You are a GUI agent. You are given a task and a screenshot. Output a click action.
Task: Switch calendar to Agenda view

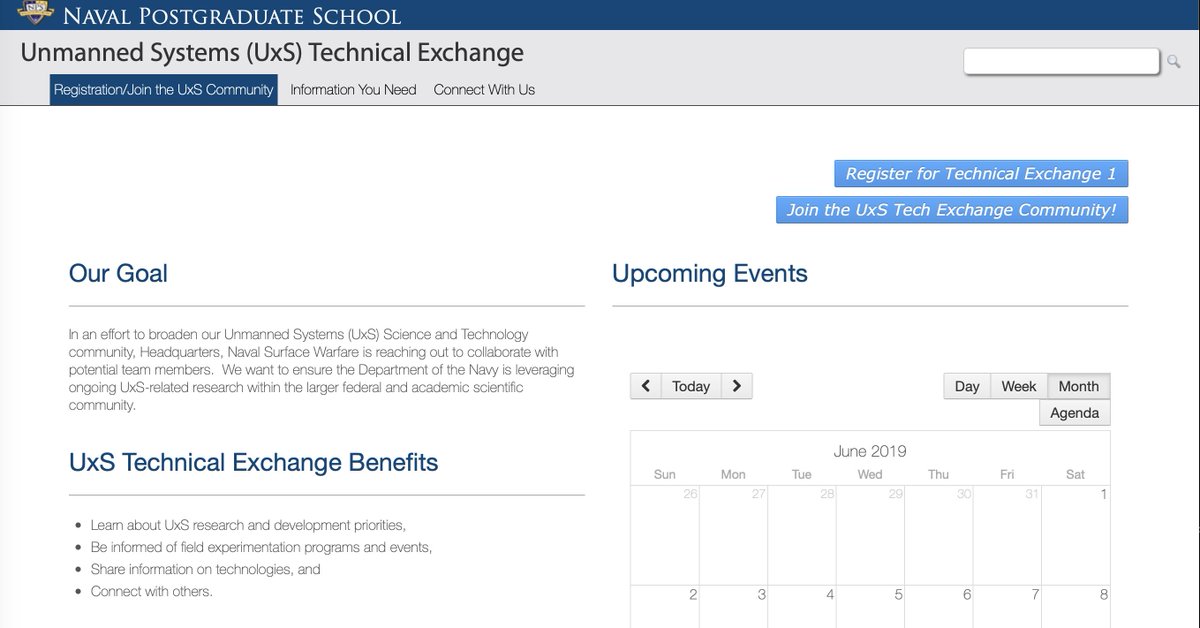point(1075,413)
